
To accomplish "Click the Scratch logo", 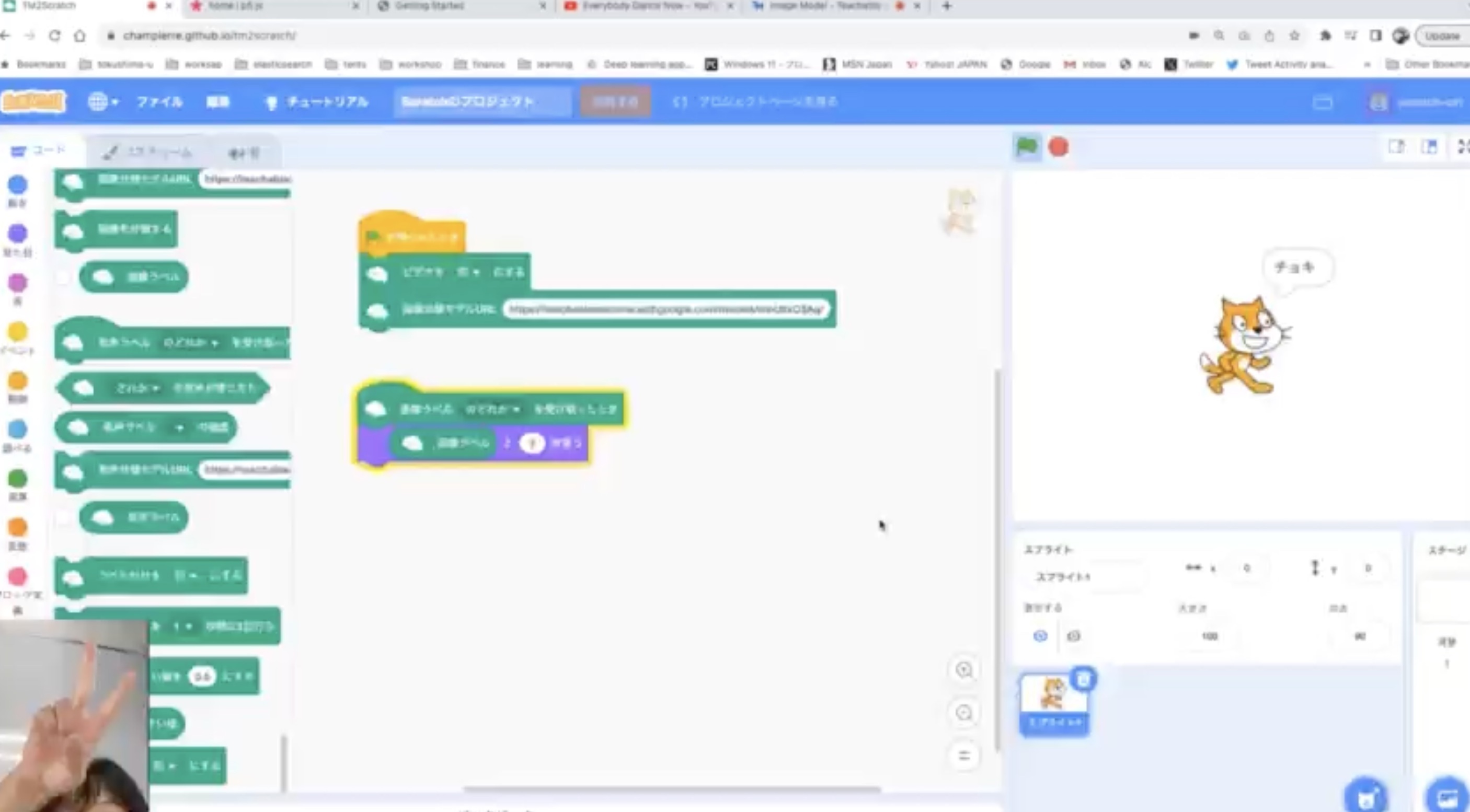I will (33, 101).
